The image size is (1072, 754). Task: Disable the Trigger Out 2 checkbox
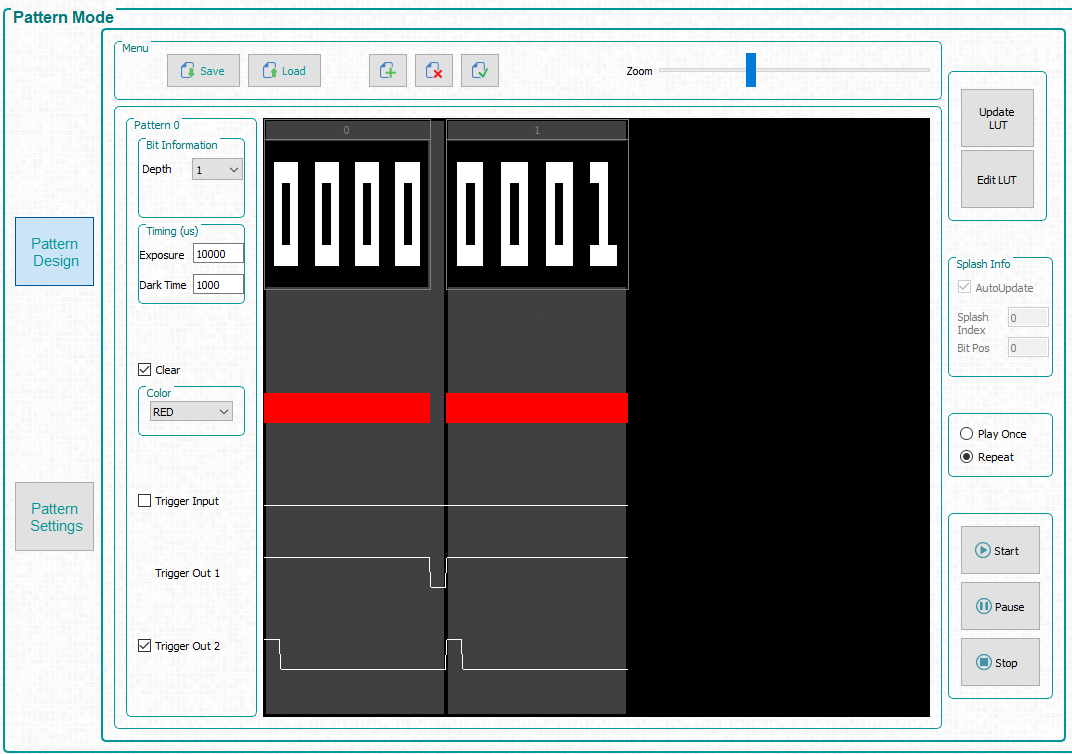click(144, 646)
